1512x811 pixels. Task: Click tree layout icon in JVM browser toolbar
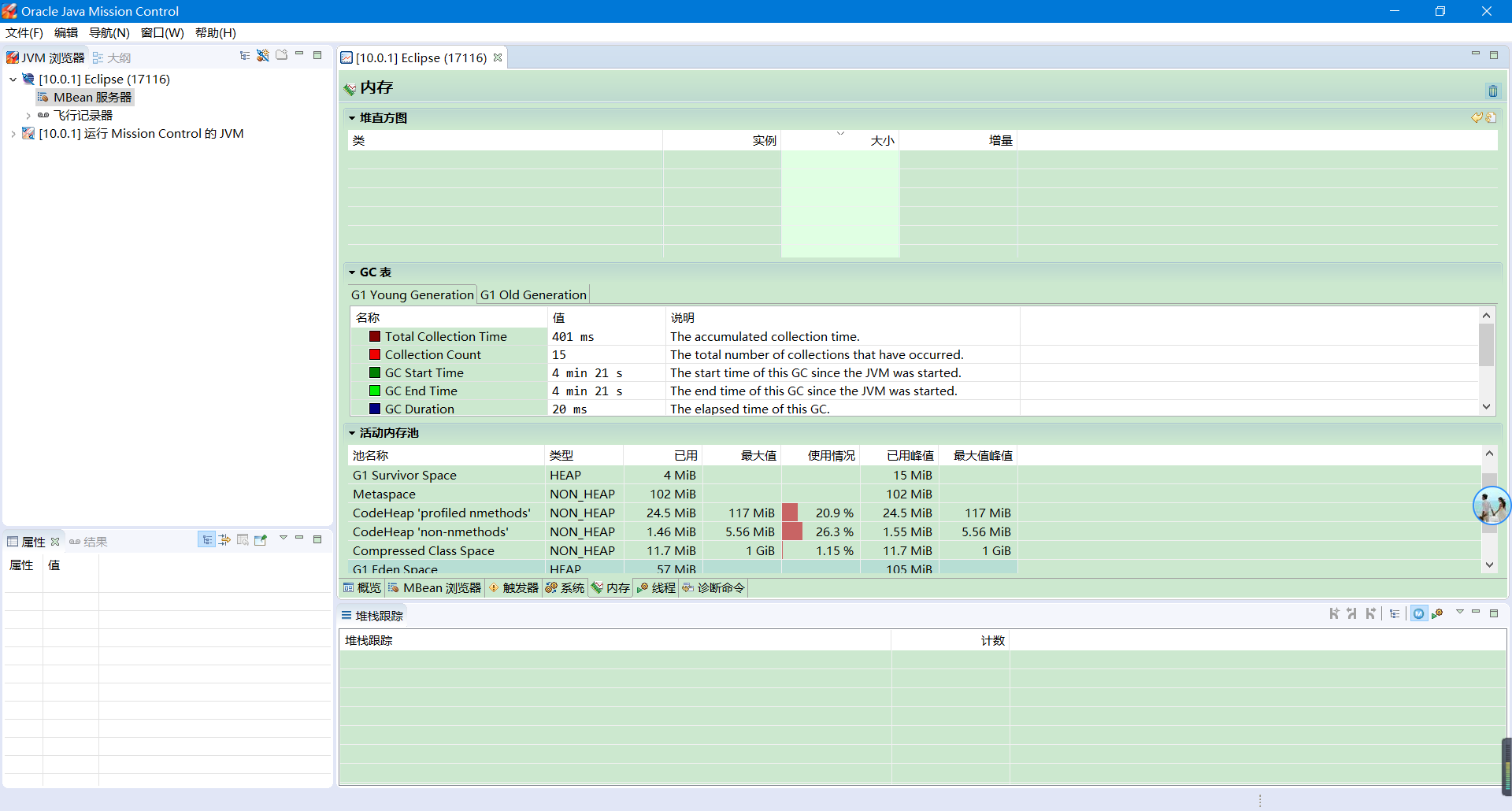(x=245, y=55)
